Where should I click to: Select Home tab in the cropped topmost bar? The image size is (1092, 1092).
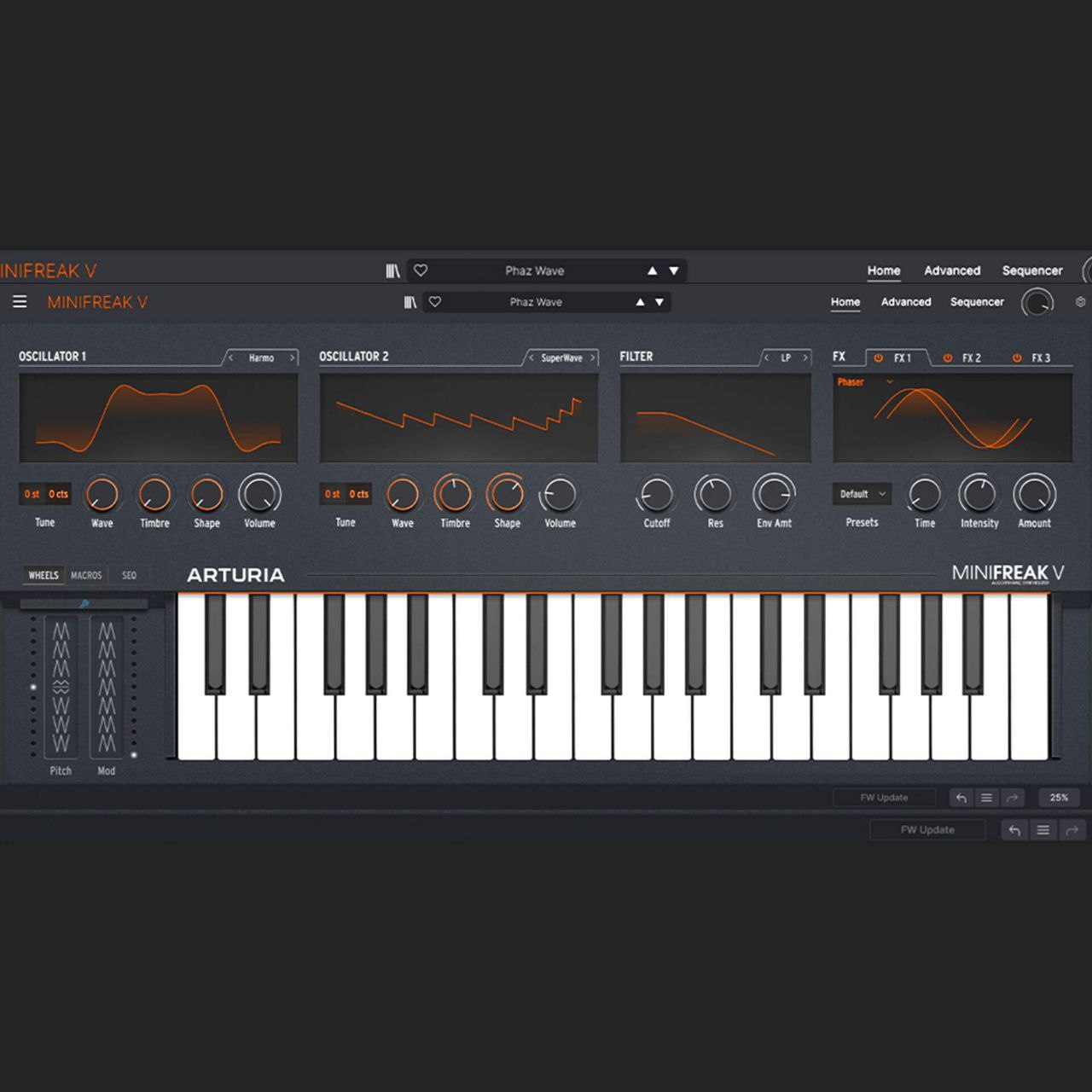[x=884, y=270]
